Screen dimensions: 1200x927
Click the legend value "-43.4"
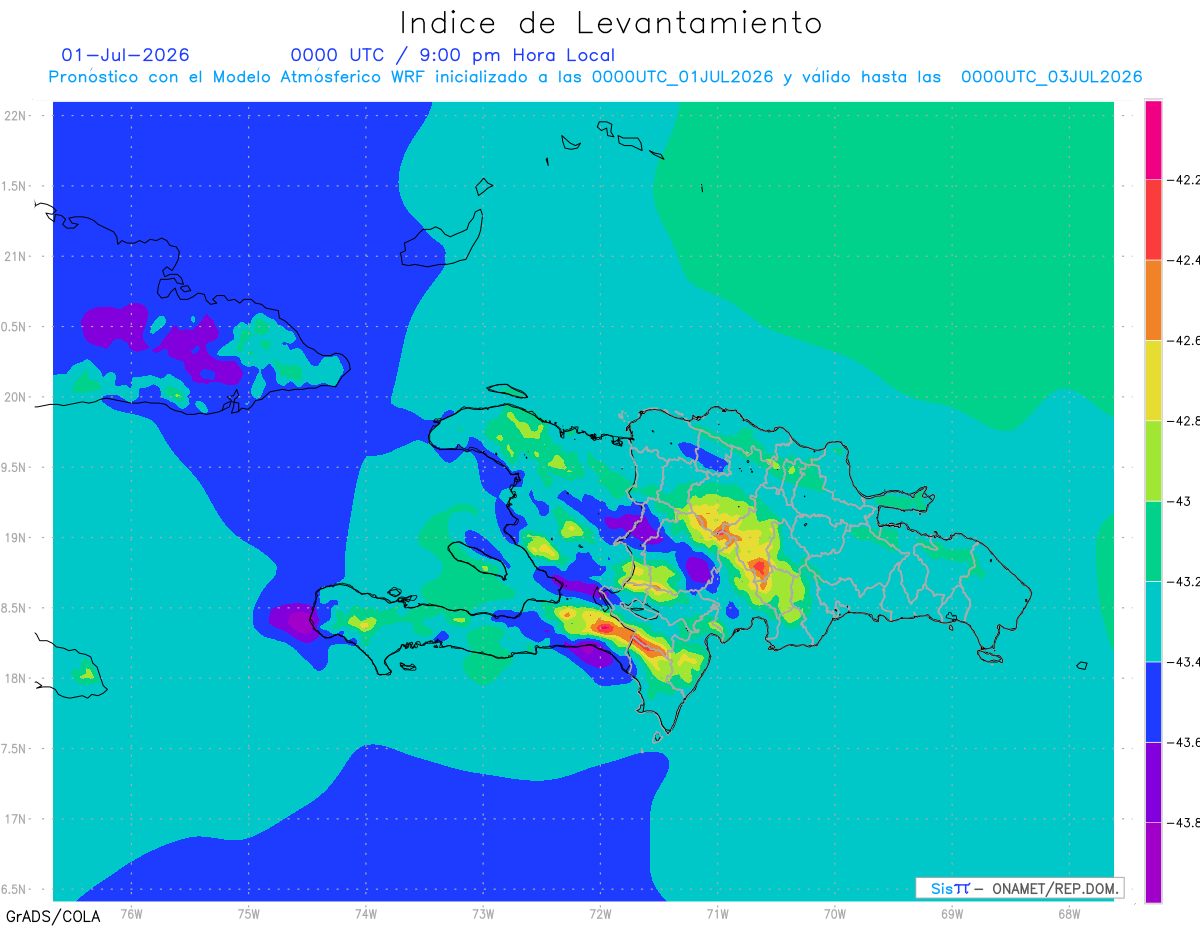click(x=1185, y=662)
